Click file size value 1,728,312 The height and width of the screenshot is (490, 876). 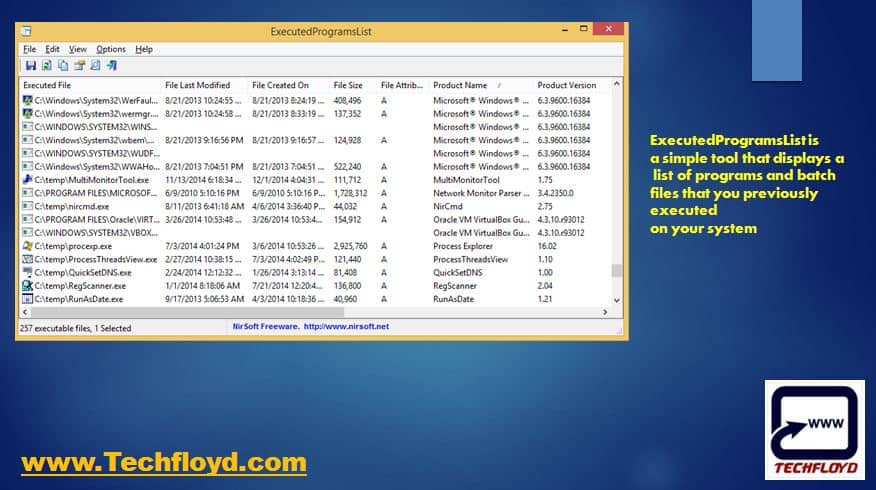click(x=350, y=193)
